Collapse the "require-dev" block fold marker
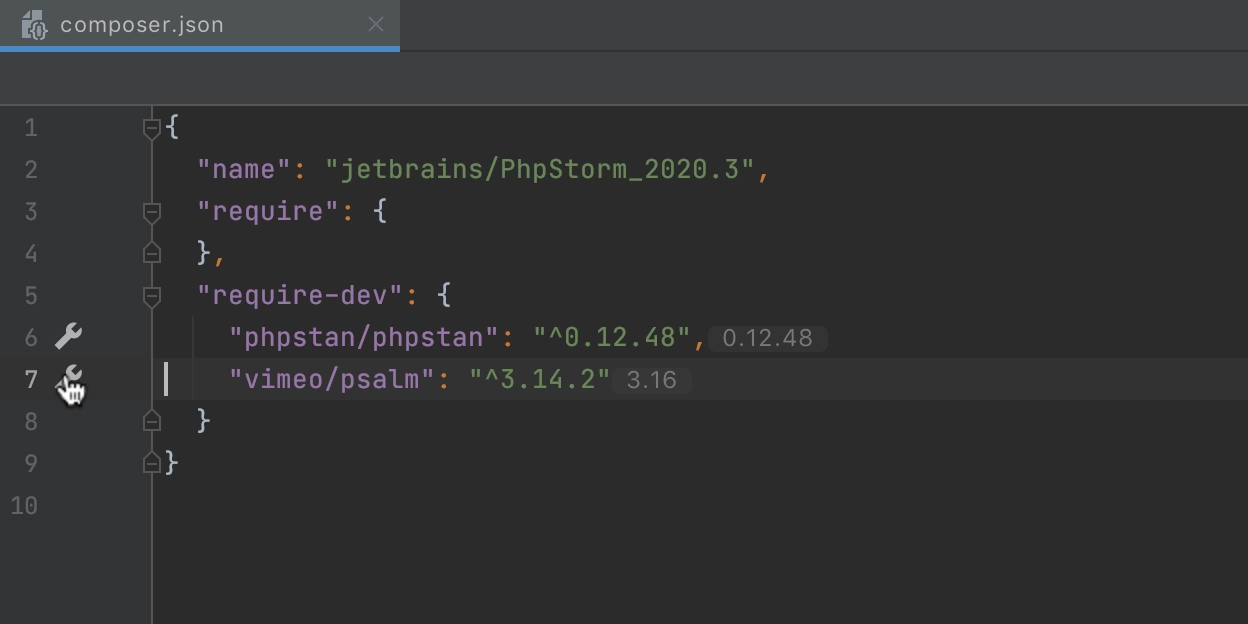 tap(152, 296)
